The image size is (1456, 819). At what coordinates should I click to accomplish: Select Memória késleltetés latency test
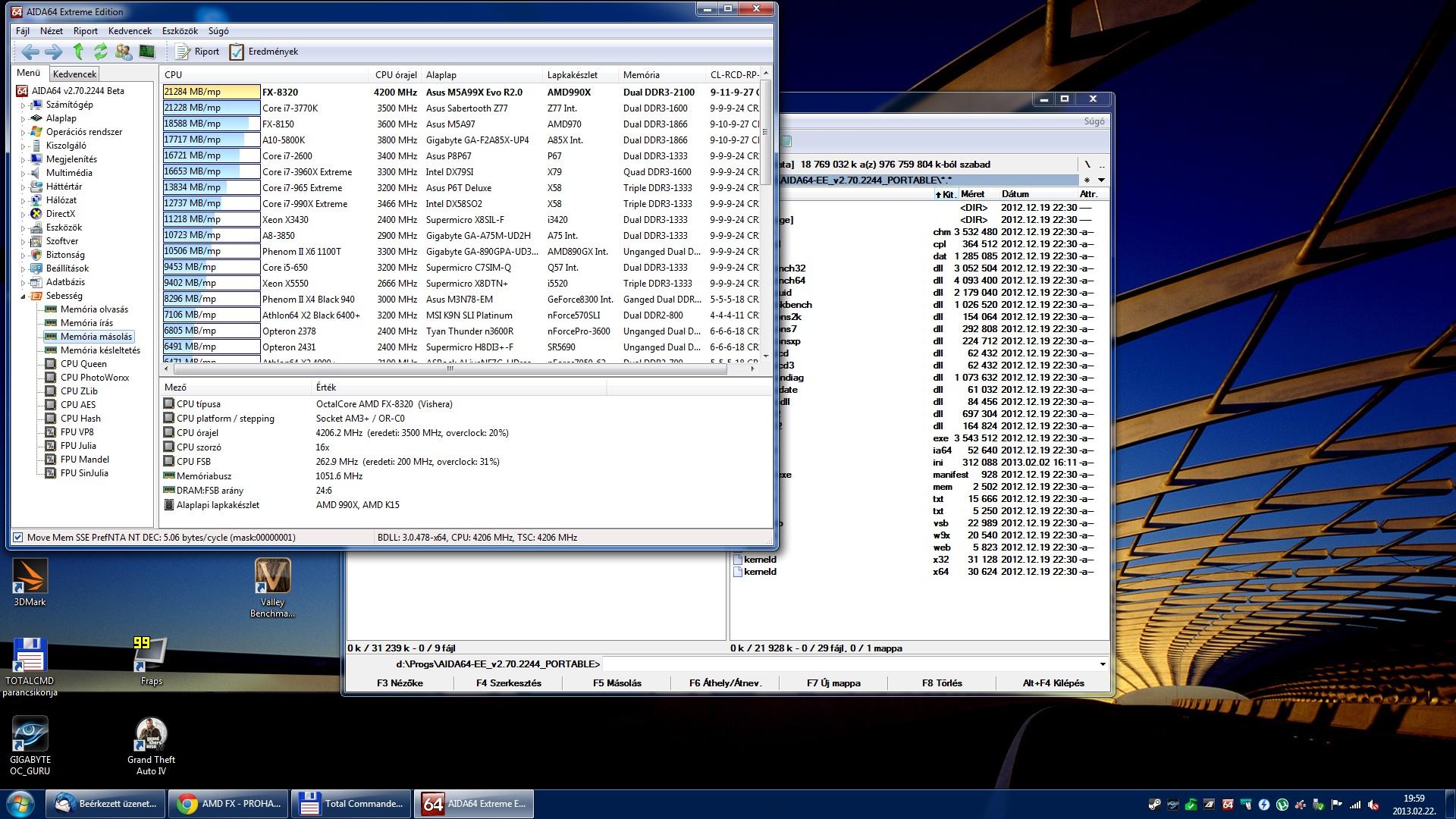pos(100,350)
